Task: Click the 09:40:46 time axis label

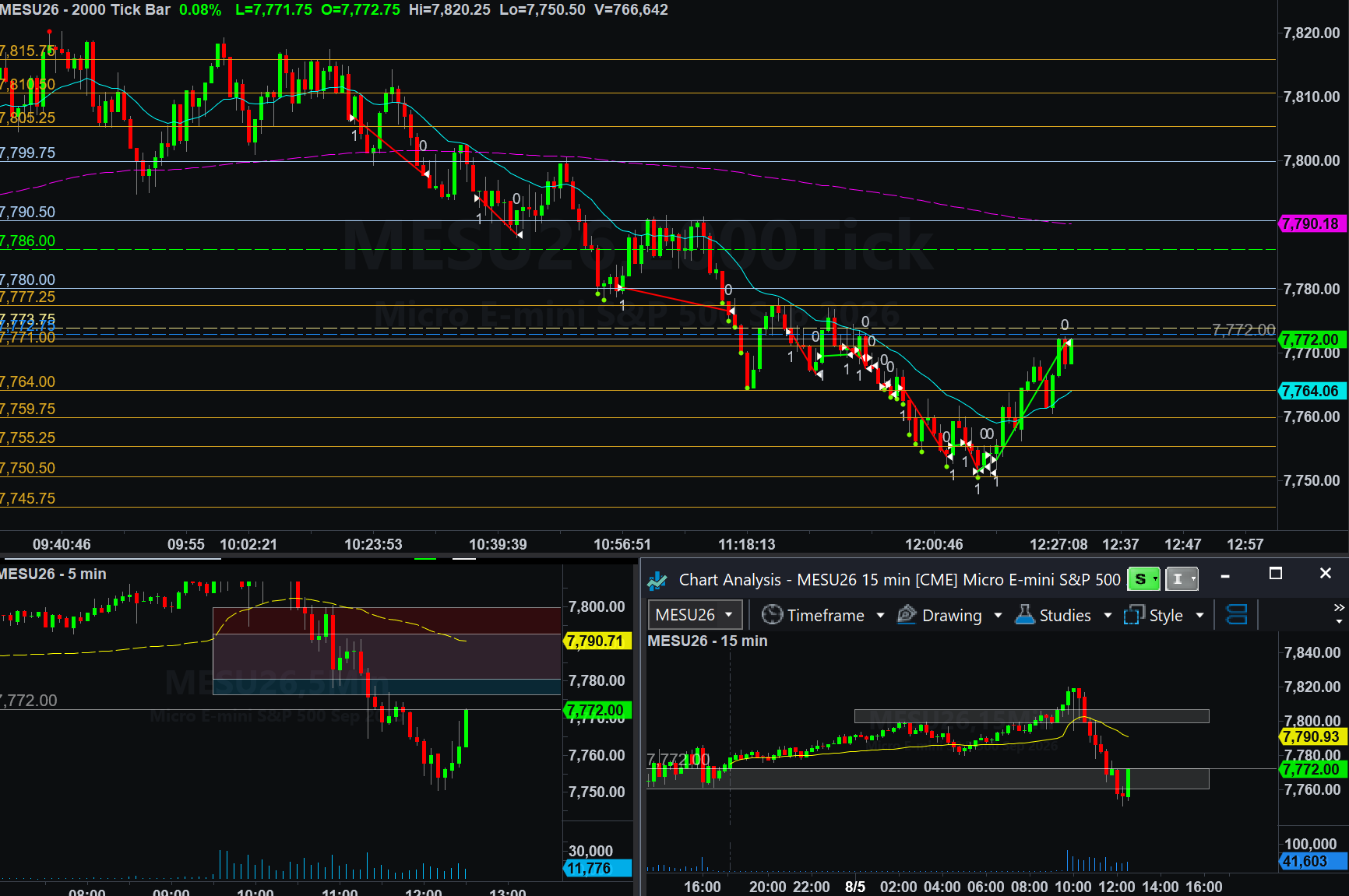Action: point(62,544)
